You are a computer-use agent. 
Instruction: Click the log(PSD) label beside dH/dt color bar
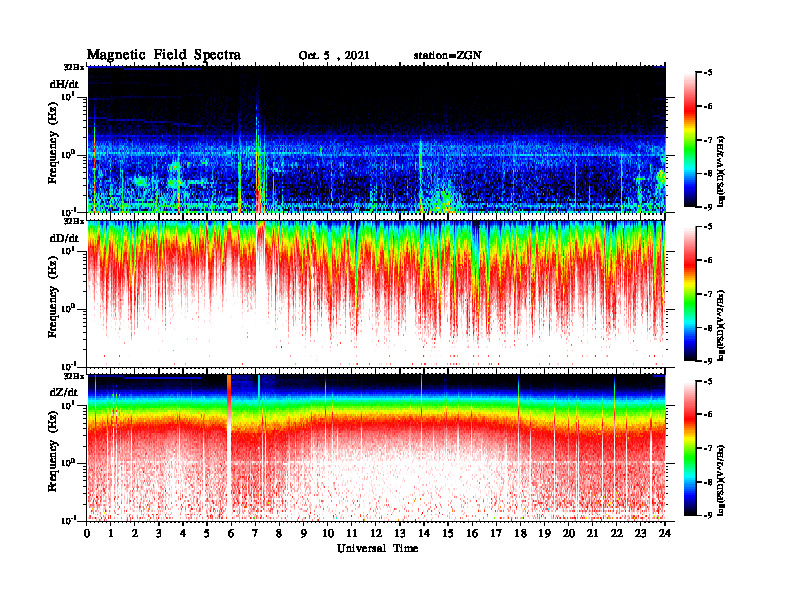click(x=721, y=171)
